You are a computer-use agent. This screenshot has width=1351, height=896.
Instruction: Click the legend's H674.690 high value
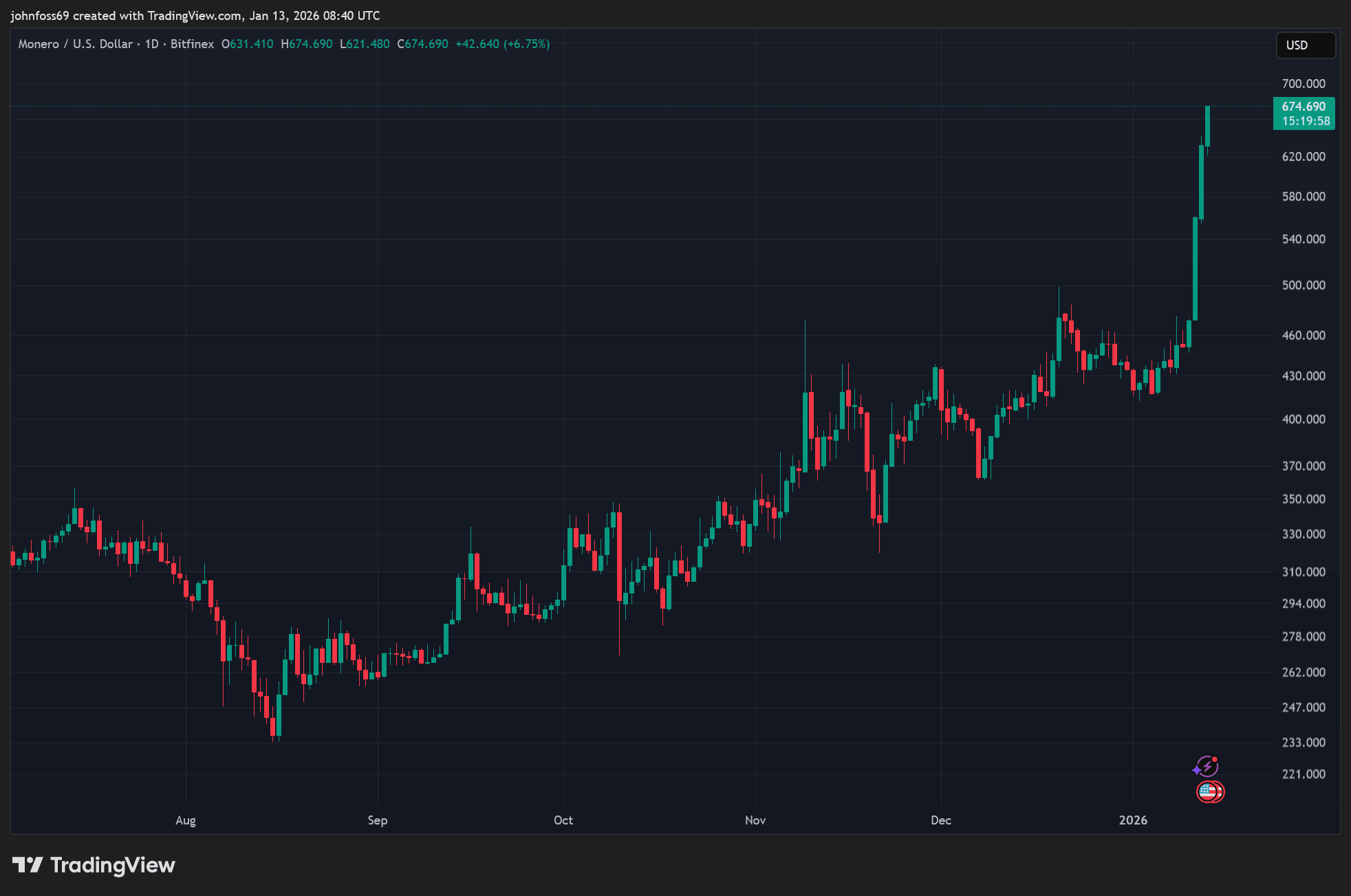(x=306, y=44)
